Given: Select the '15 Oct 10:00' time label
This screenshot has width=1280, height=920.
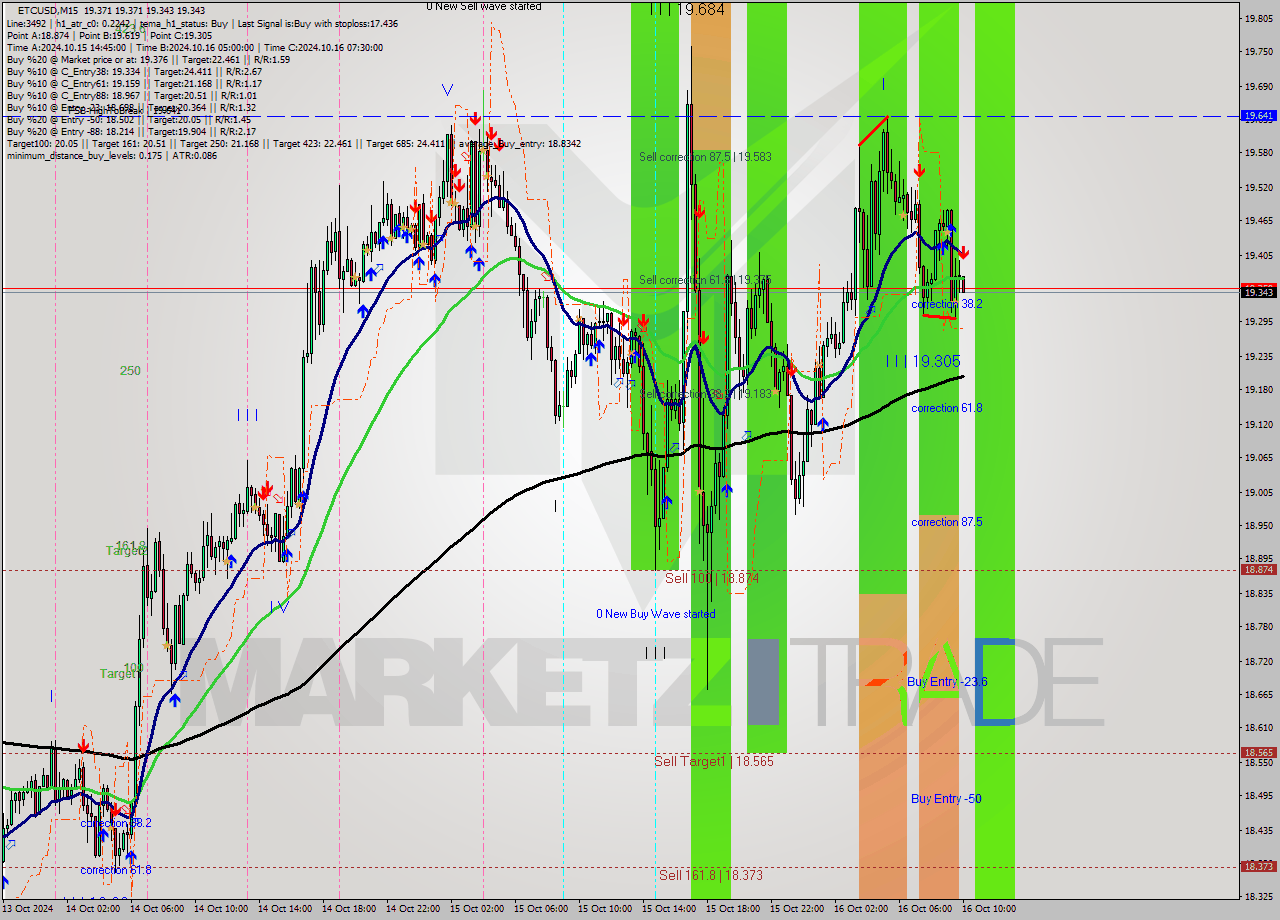Looking at the screenshot, I should coord(606,909).
